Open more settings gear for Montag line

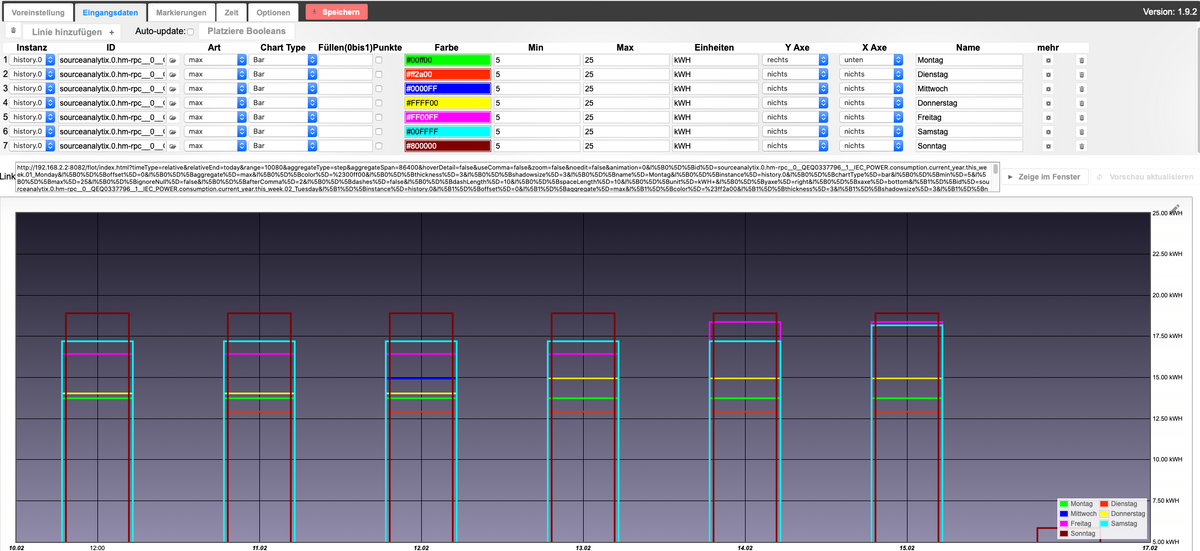[x=1048, y=60]
